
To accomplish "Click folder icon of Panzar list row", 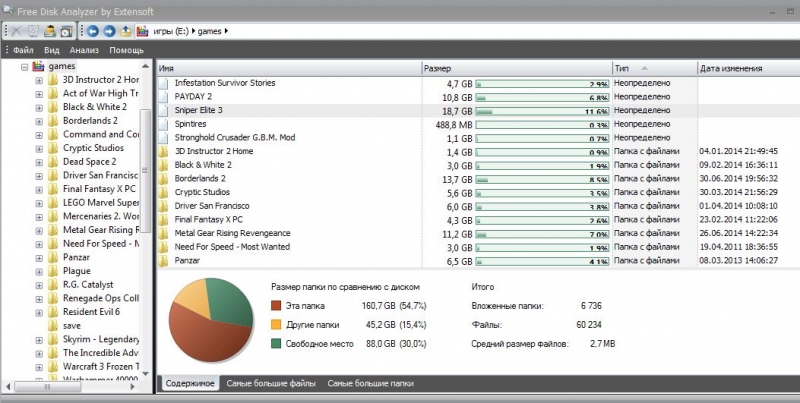I will (x=163, y=261).
